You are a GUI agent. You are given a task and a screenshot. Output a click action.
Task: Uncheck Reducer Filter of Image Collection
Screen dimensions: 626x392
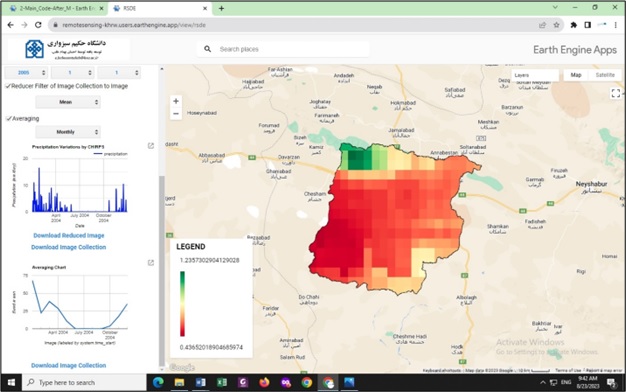pos(8,86)
